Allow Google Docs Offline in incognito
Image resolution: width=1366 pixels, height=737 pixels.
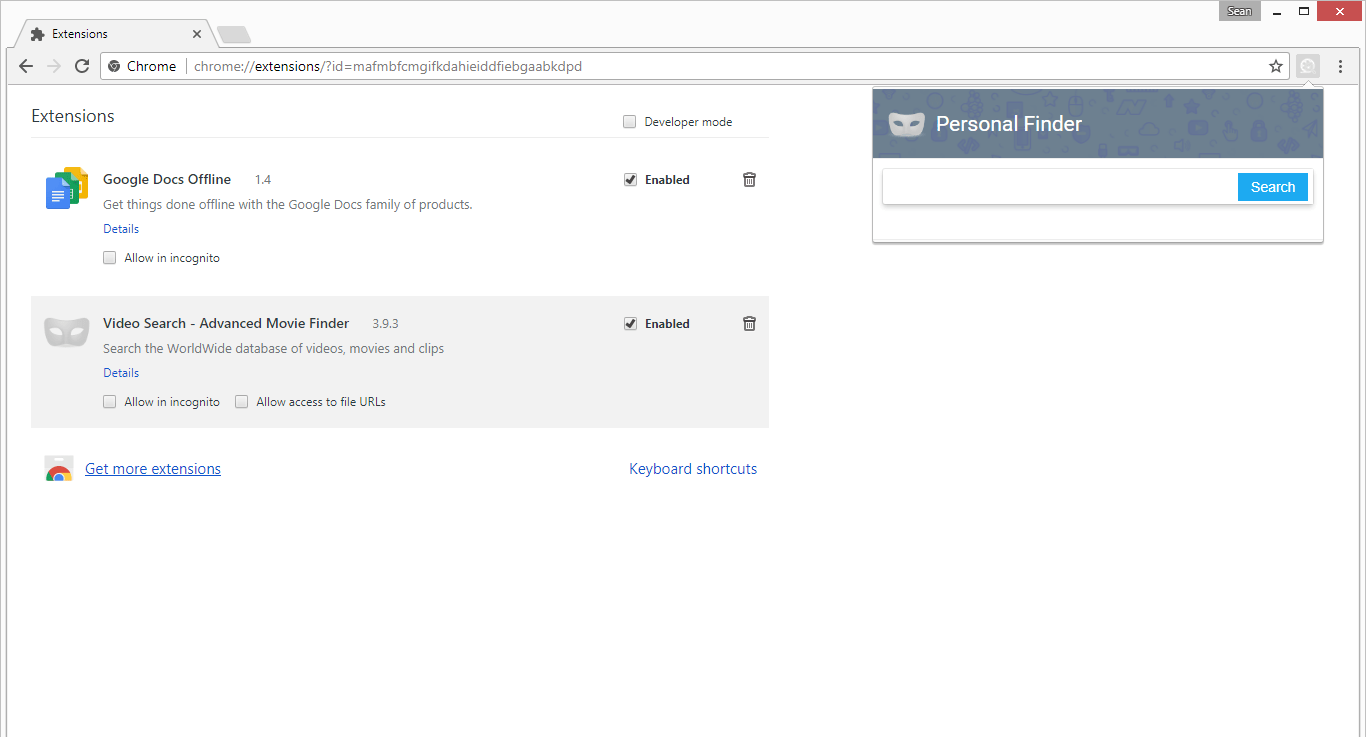point(109,257)
